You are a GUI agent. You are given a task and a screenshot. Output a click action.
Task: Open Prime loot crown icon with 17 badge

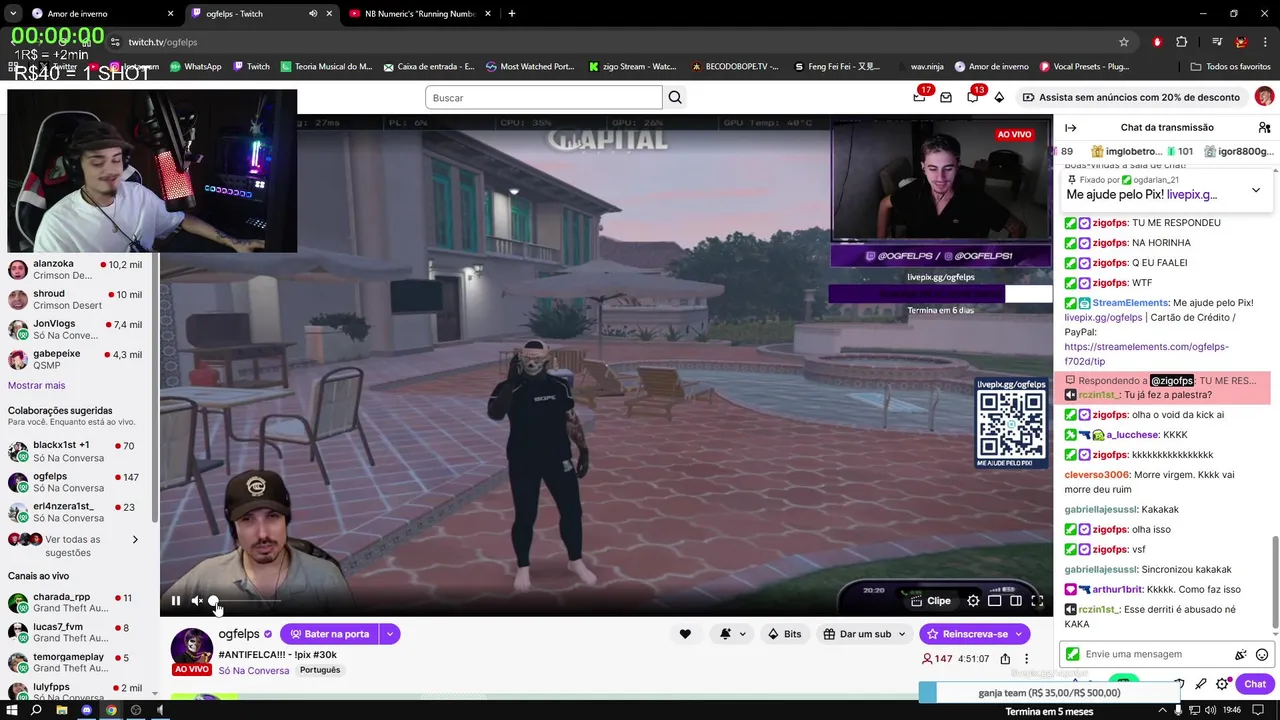tap(920, 97)
